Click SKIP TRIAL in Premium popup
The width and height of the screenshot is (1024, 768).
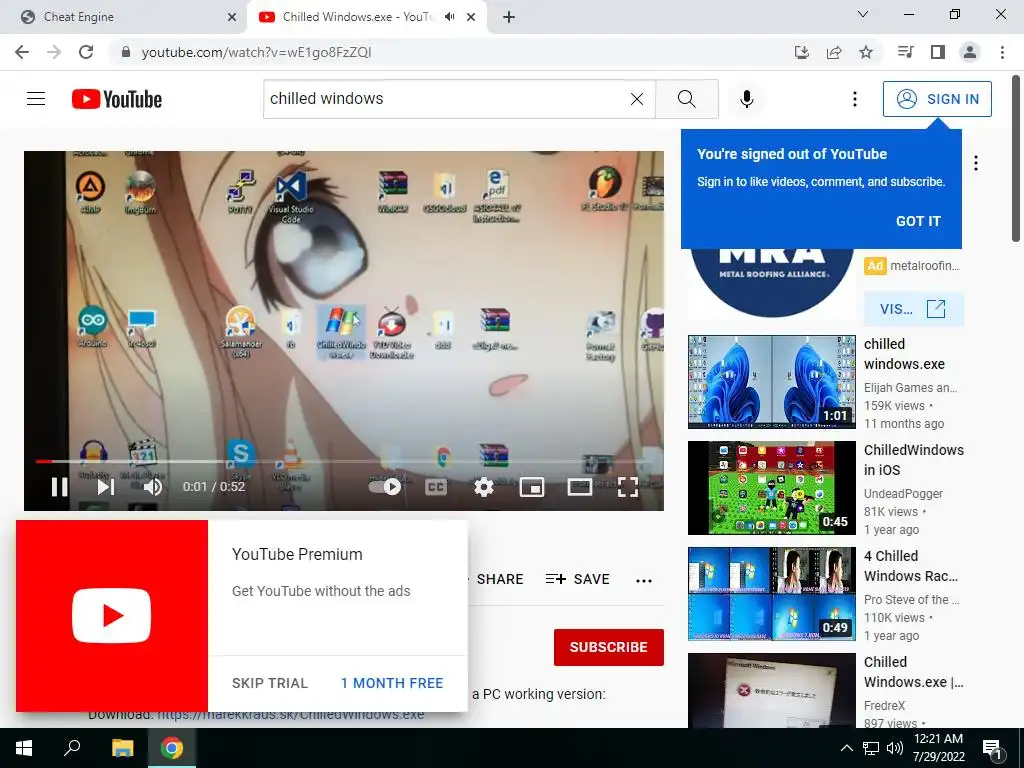pyautogui.click(x=270, y=682)
